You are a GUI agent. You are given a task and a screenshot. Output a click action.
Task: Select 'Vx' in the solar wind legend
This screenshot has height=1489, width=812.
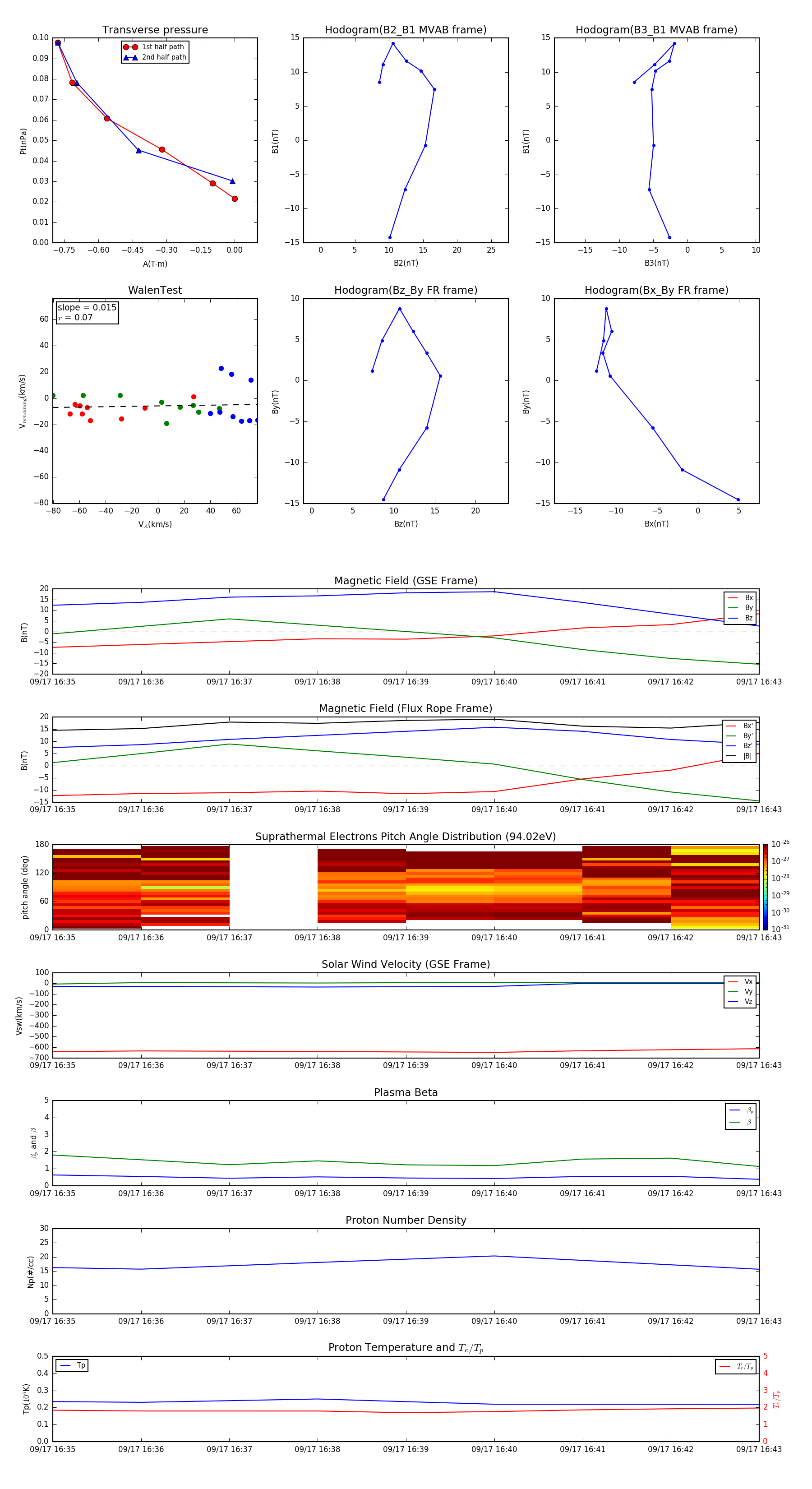[x=740, y=982]
